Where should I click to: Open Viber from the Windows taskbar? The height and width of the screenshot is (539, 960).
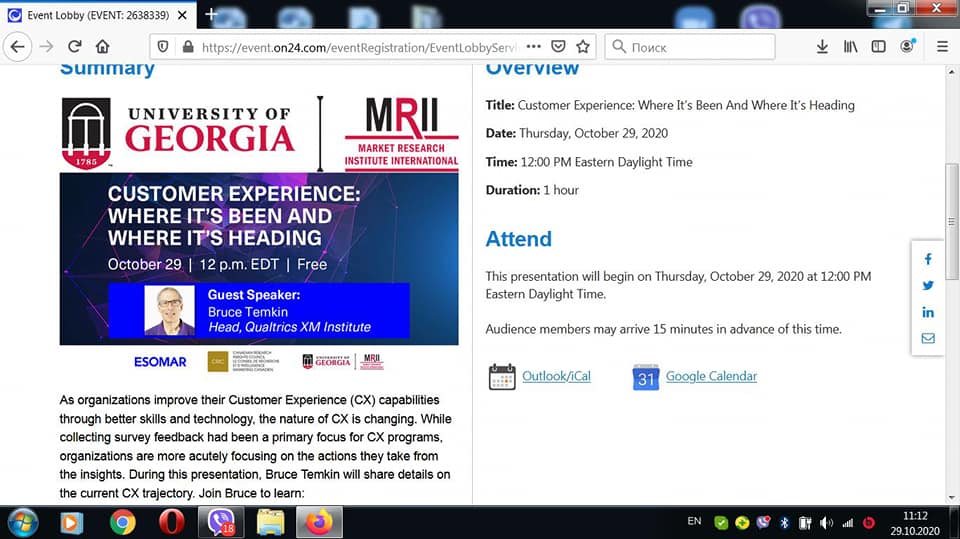click(220, 522)
